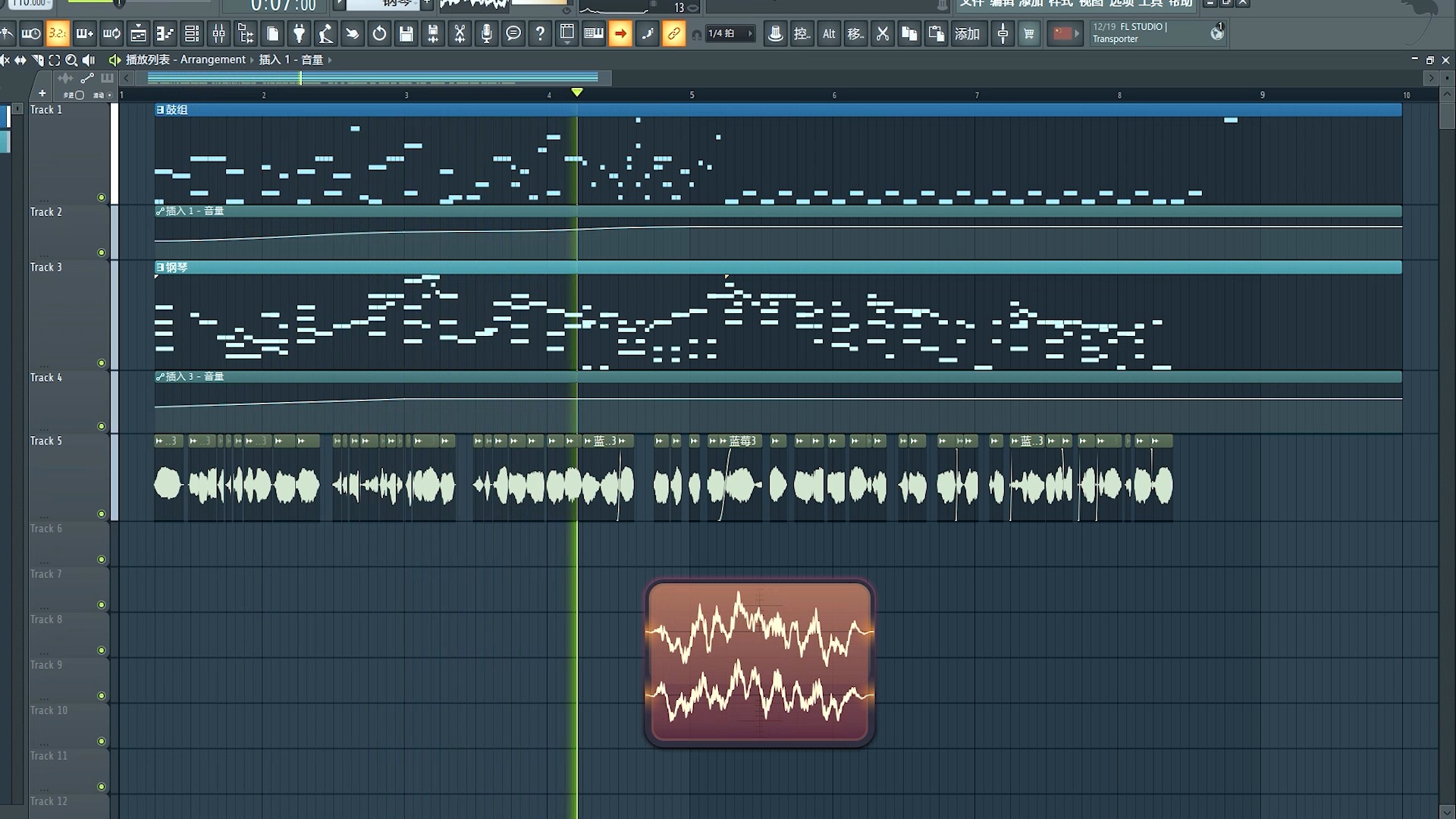Click the undo history circular arrow icon
The width and height of the screenshot is (1456, 819).
coord(379,33)
